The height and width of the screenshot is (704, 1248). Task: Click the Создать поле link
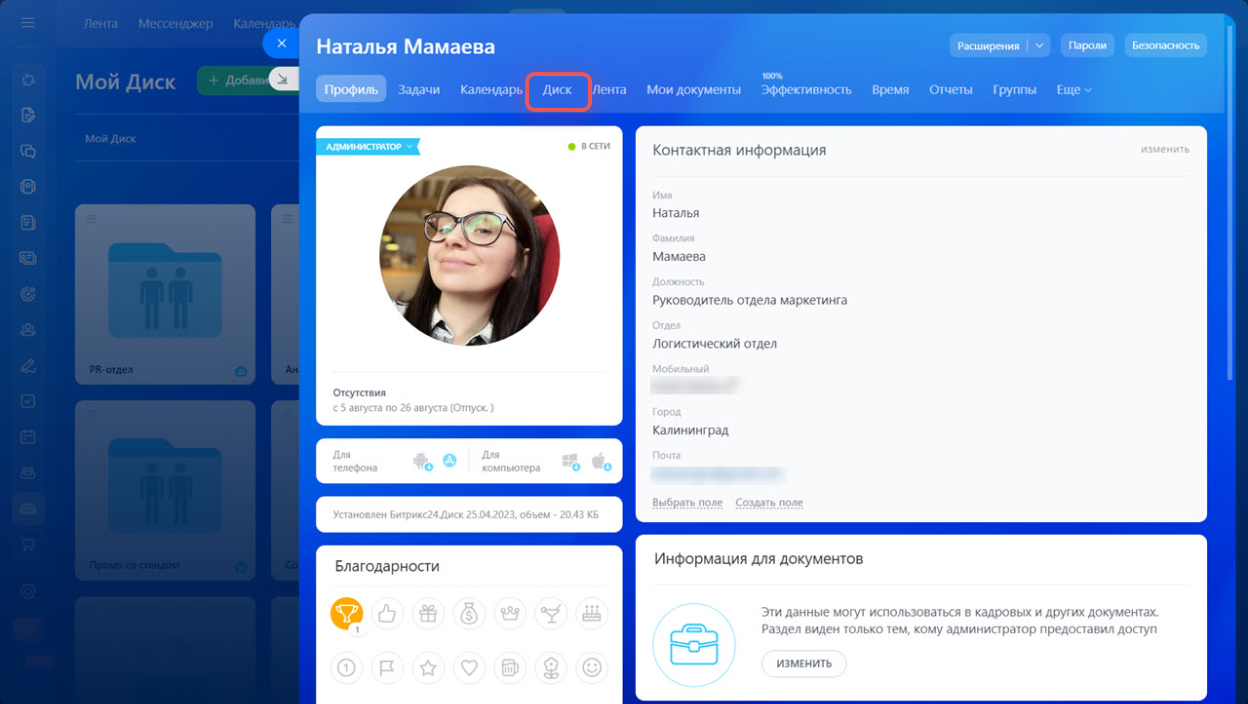tap(769, 503)
